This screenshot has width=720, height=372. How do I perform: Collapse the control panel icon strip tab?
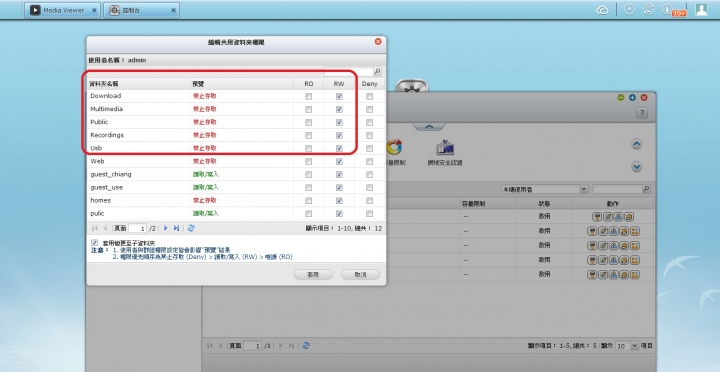tap(428, 127)
